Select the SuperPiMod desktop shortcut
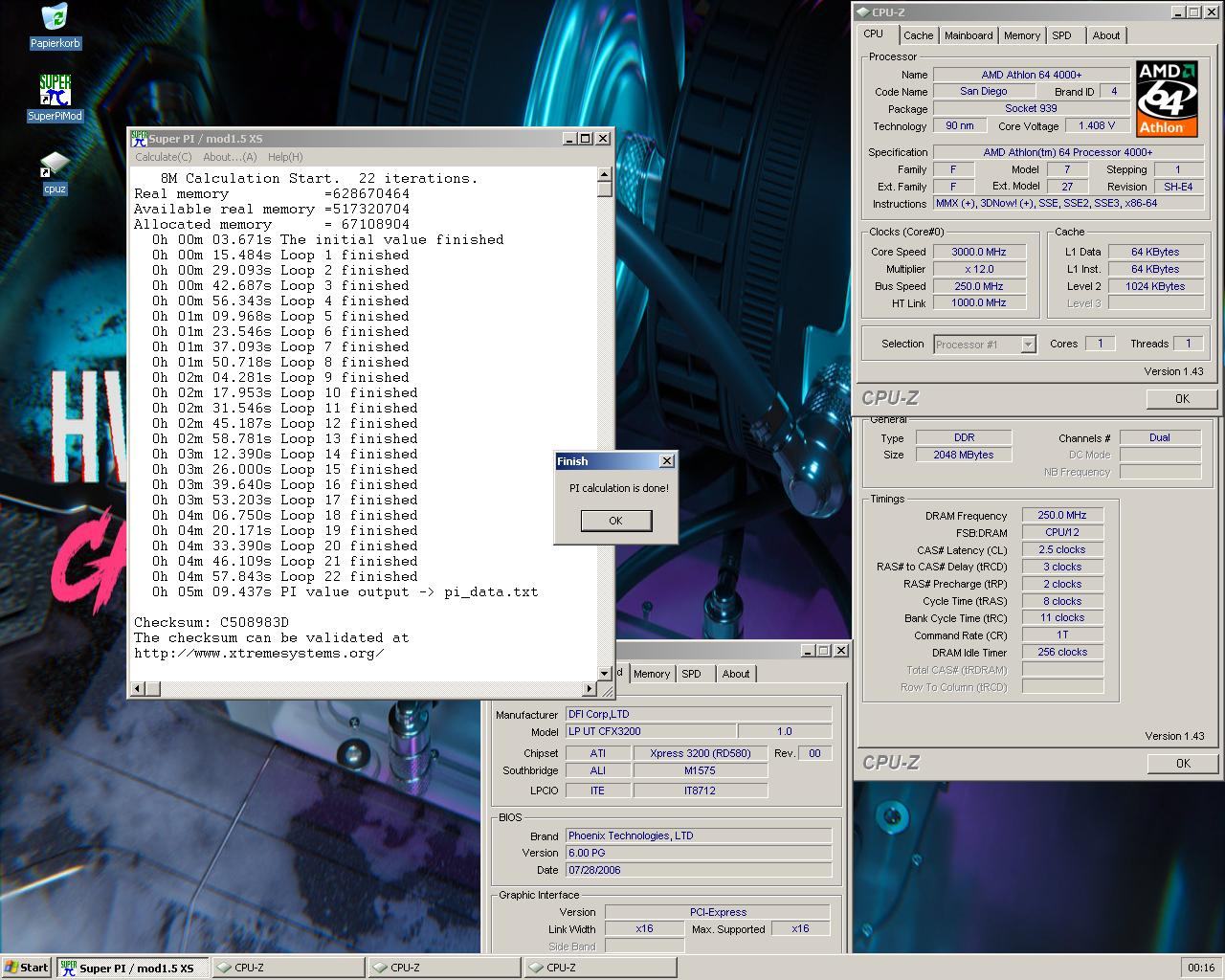1225x980 pixels. point(56,99)
